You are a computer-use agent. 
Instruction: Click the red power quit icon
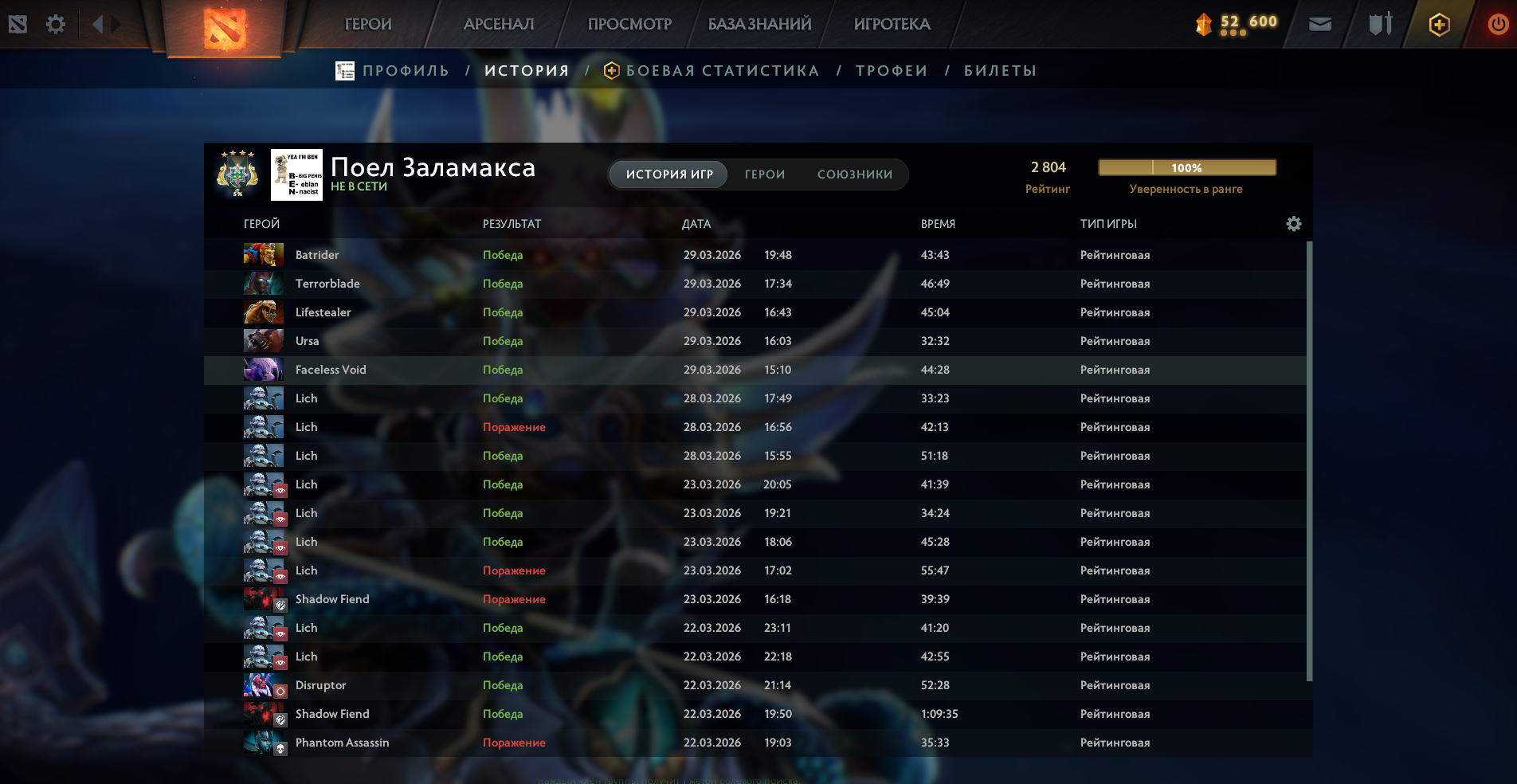pos(1498,24)
